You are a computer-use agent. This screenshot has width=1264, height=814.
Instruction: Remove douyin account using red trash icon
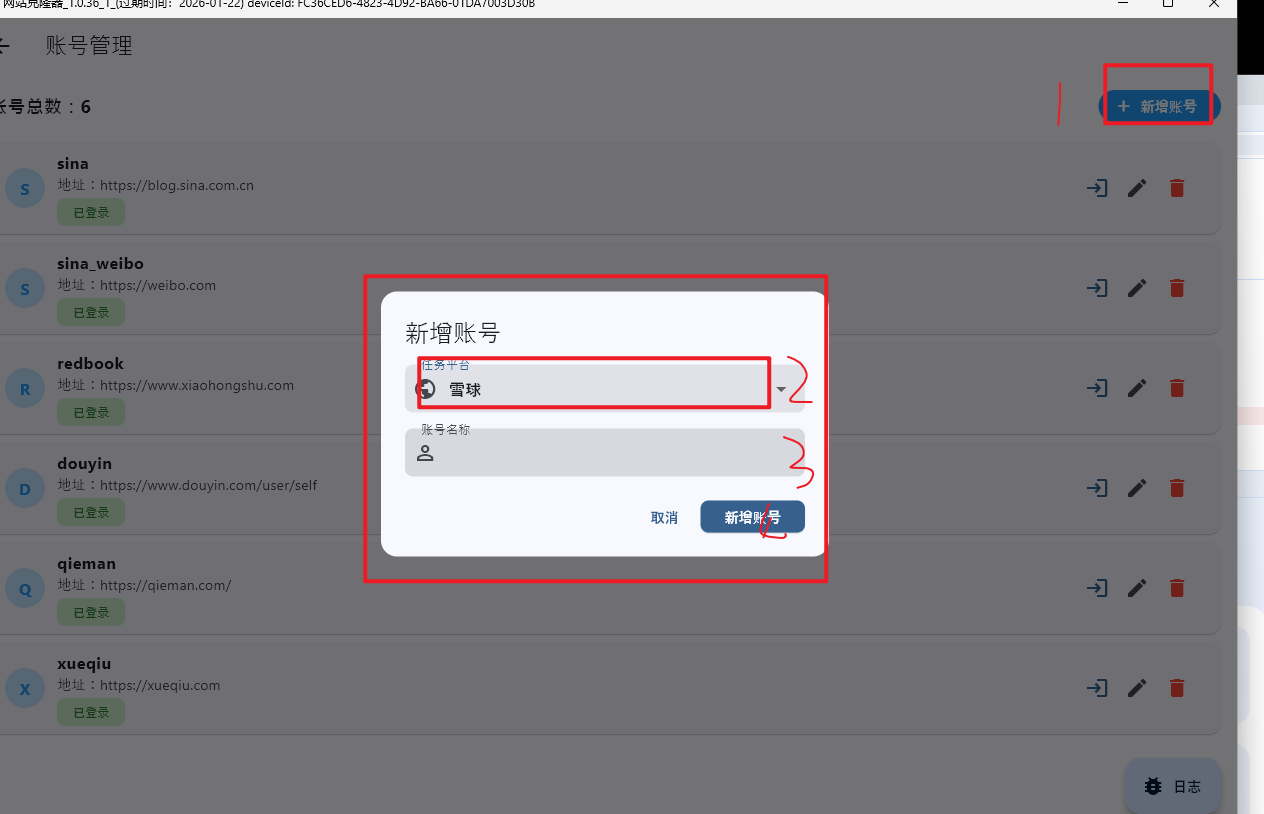(1177, 488)
